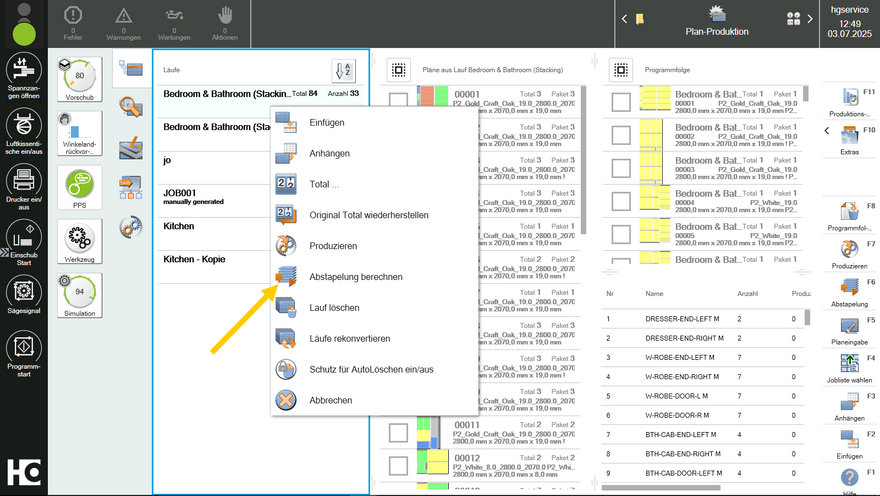Click Programmfol- F8 button
This screenshot has height=496, width=880.
coord(850,217)
